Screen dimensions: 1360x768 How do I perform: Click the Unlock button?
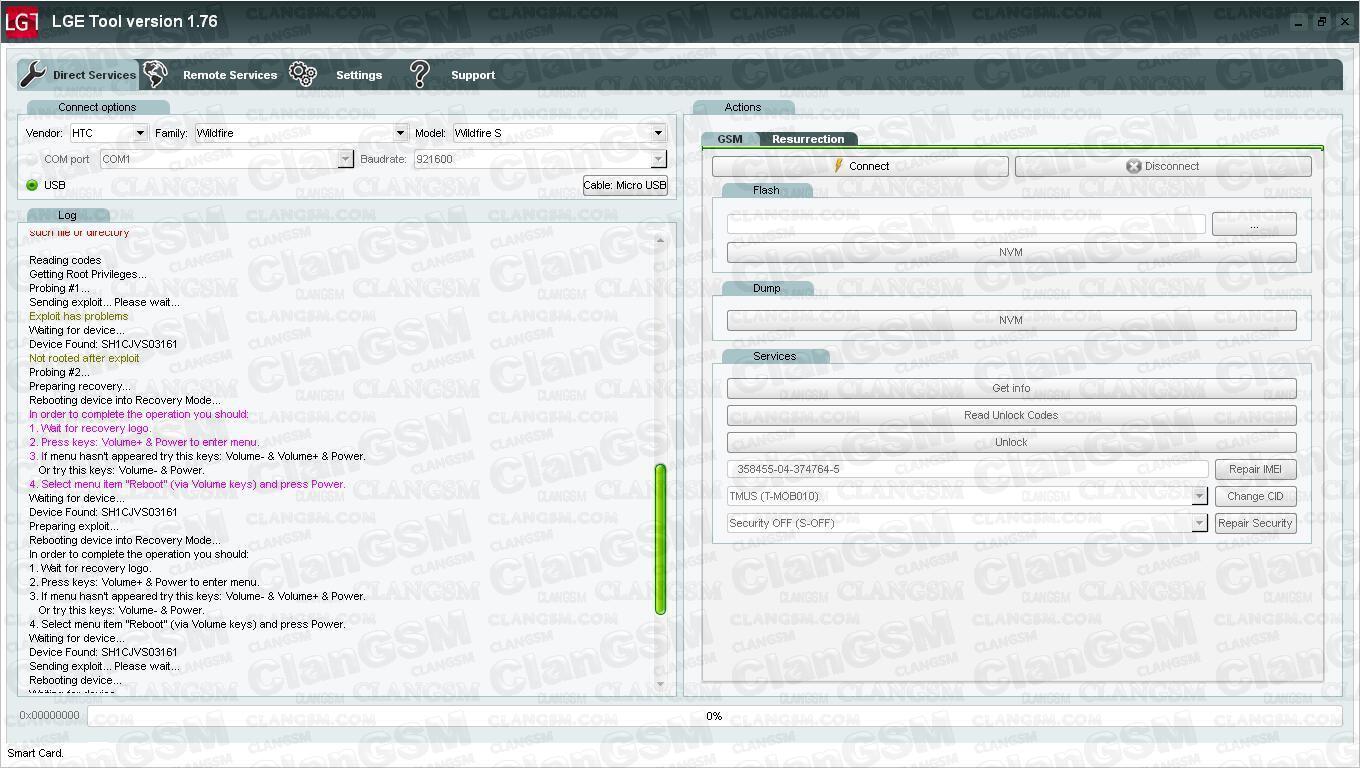click(1011, 442)
